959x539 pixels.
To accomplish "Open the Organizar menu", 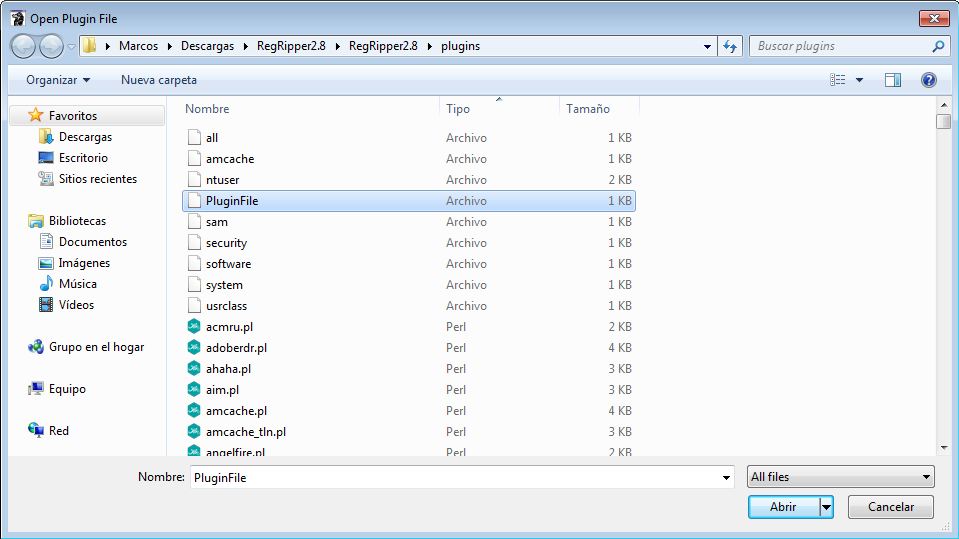I will click(58, 80).
